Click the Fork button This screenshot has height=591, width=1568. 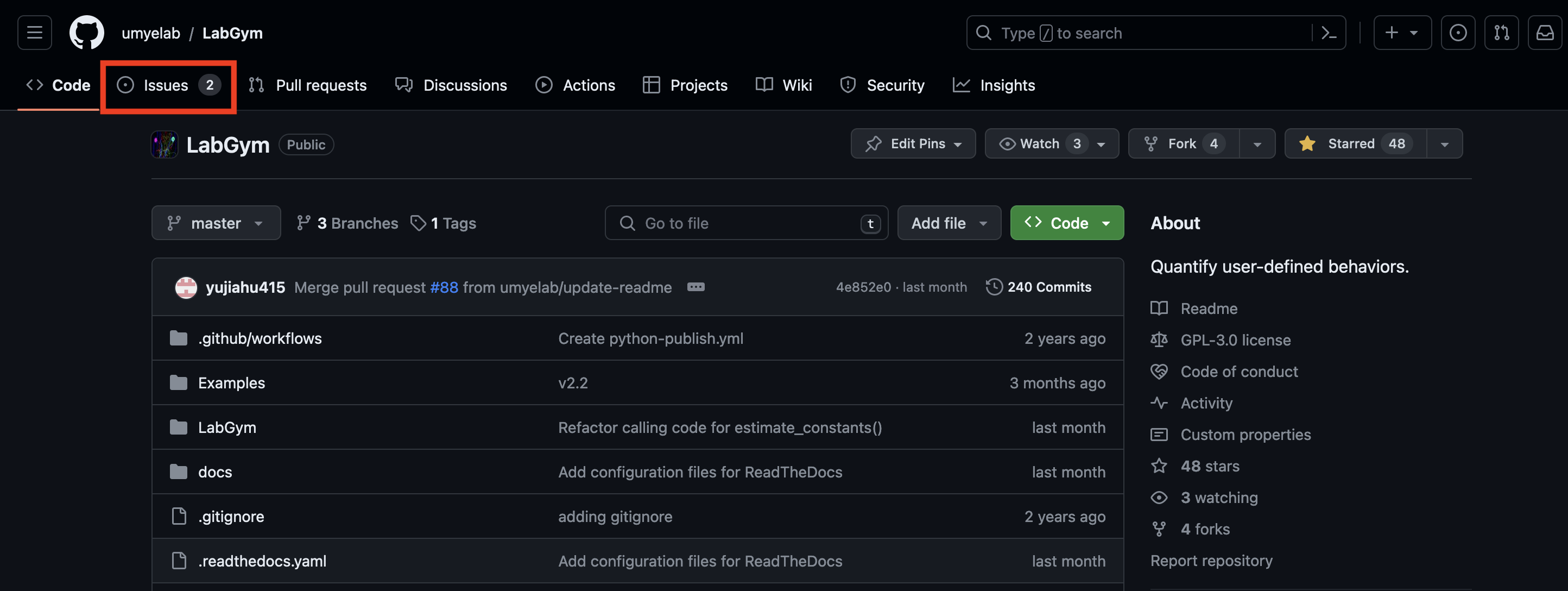pos(1184,143)
